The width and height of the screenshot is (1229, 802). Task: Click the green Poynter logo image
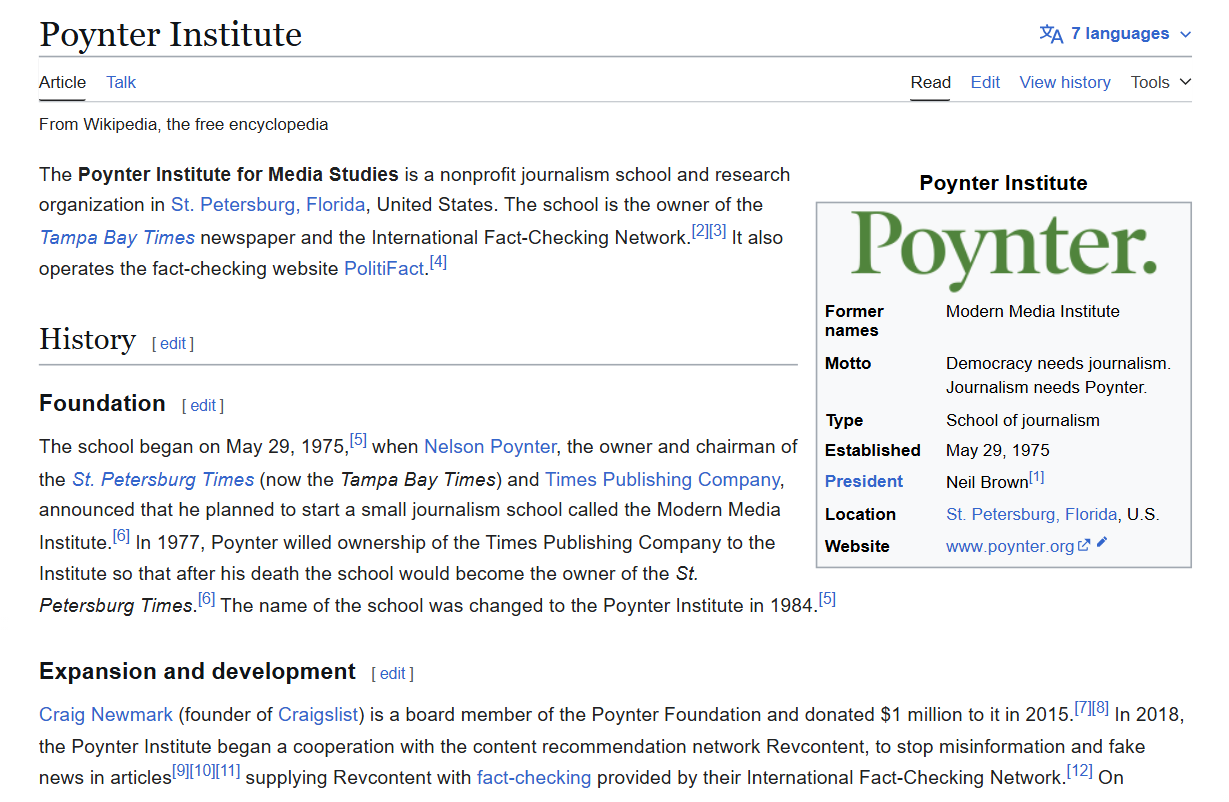click(x=1003, y=245)
